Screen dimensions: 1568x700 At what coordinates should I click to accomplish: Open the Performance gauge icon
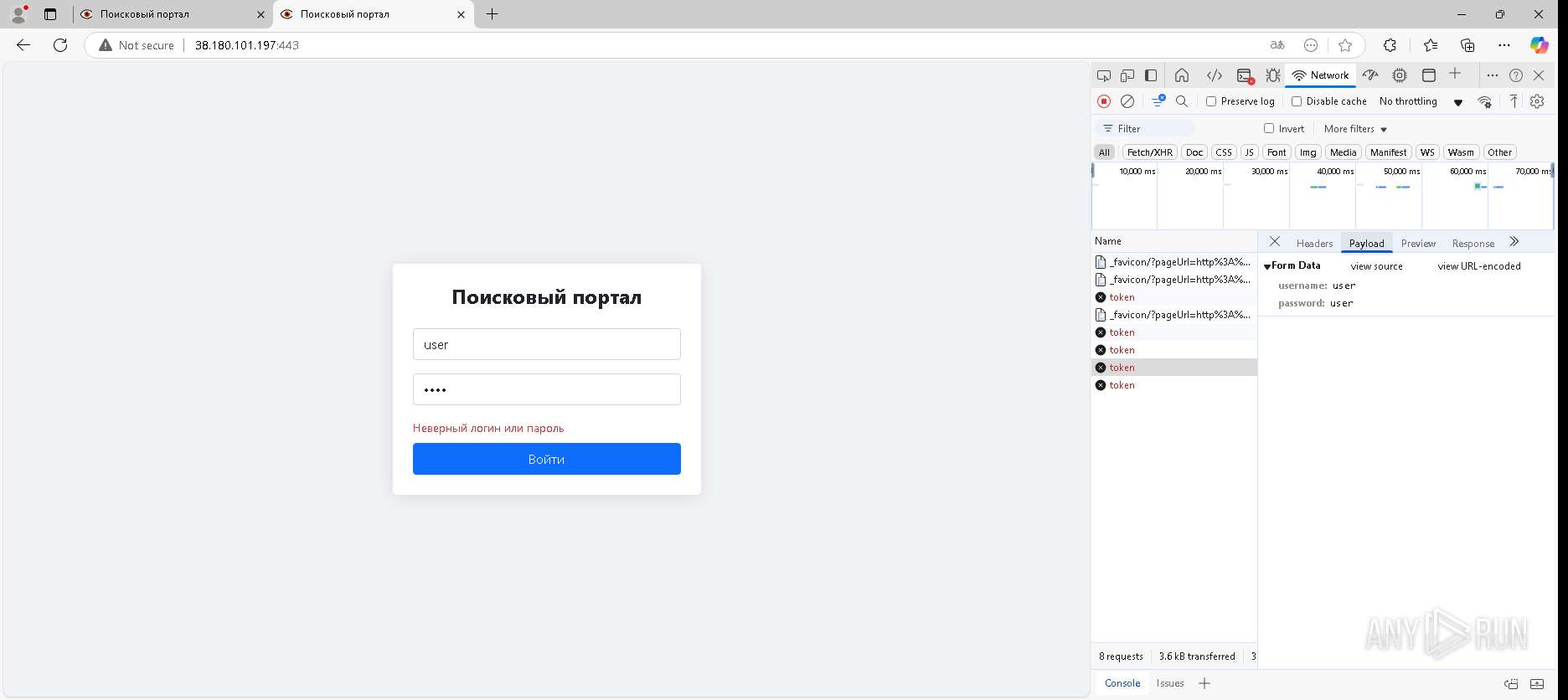tap(1370, 75)
